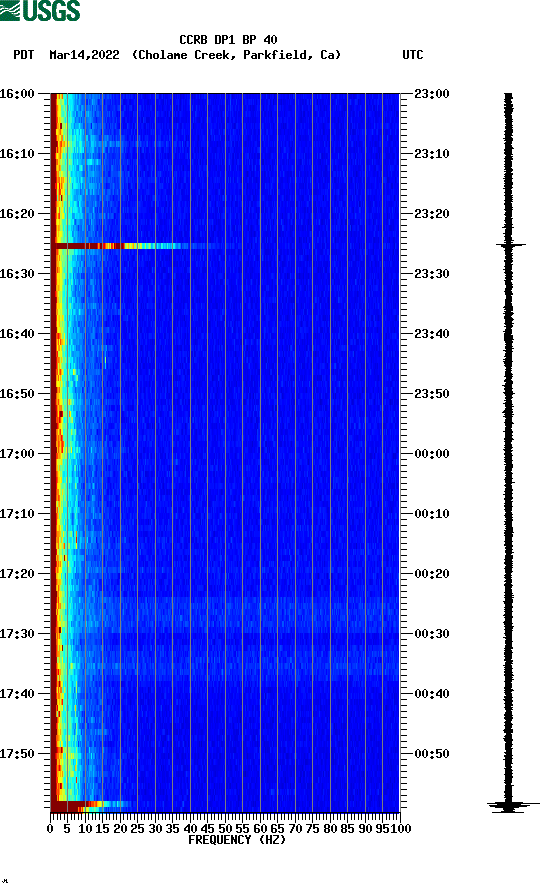This screenshot has width=552, height=892.
Task: Click the "23:50" UTC time label
Action: tap(432, 394)
